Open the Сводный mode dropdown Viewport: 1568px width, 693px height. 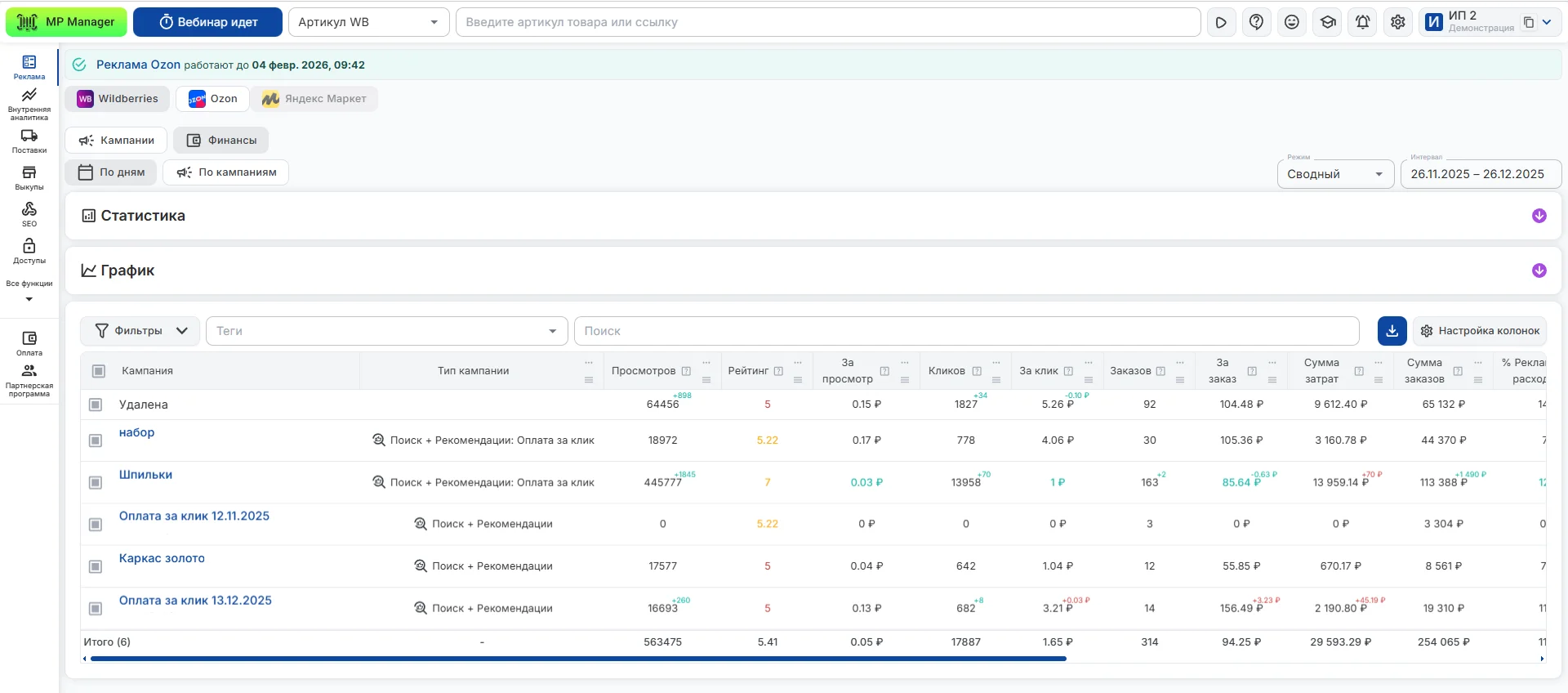(1334, 174)
